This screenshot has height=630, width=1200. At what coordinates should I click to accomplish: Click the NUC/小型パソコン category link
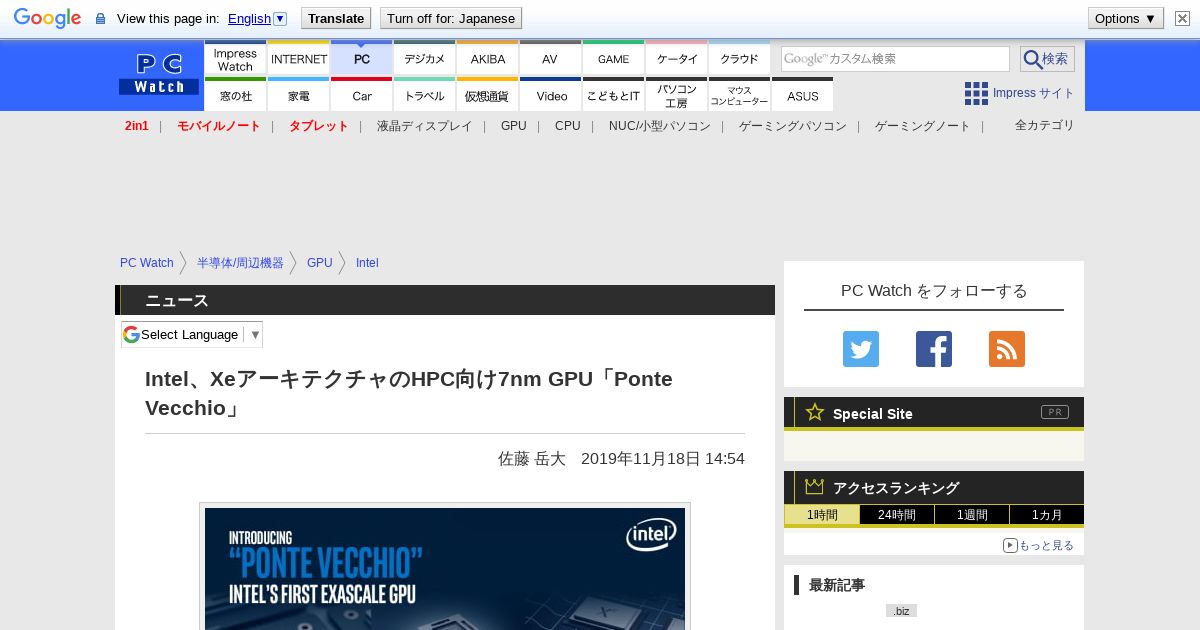pyautogui.click(x=660, y=126)
